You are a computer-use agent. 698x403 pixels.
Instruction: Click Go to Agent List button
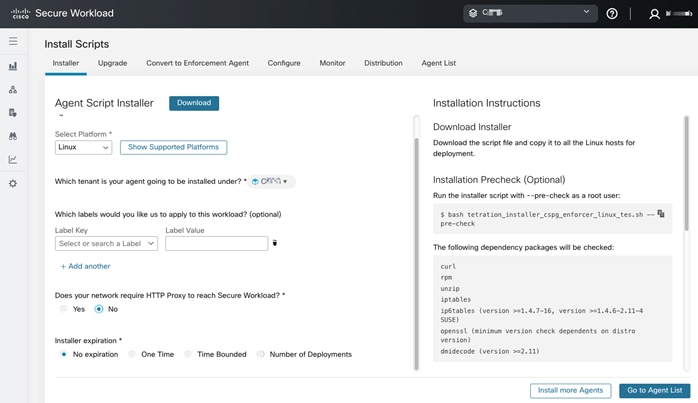click(654, 391)
